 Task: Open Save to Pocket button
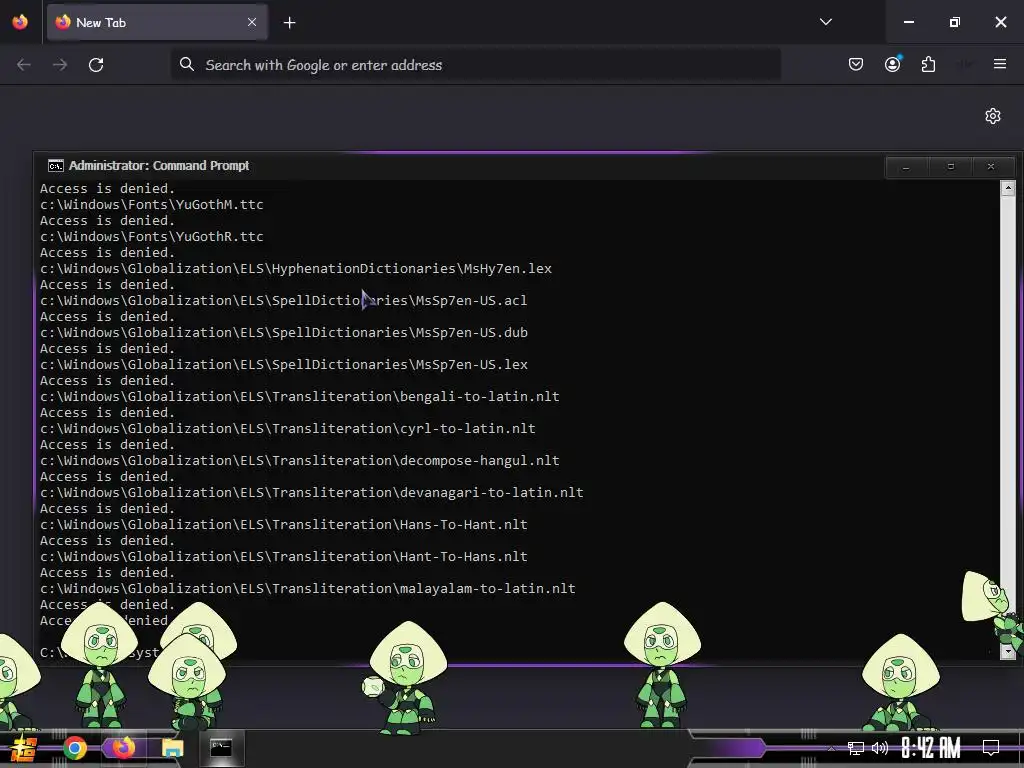(x=856, y=64)
